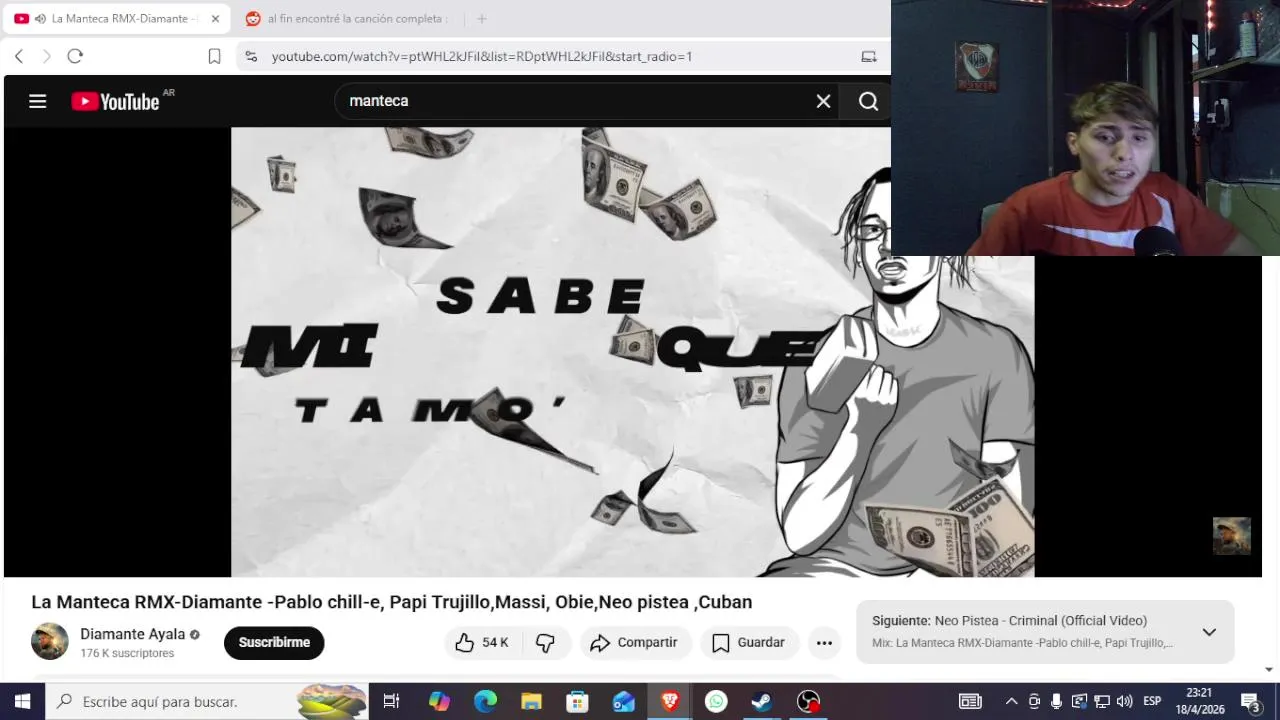
Task: Click the microphone icon in the system tray
Action: (x=1056, y=701)
